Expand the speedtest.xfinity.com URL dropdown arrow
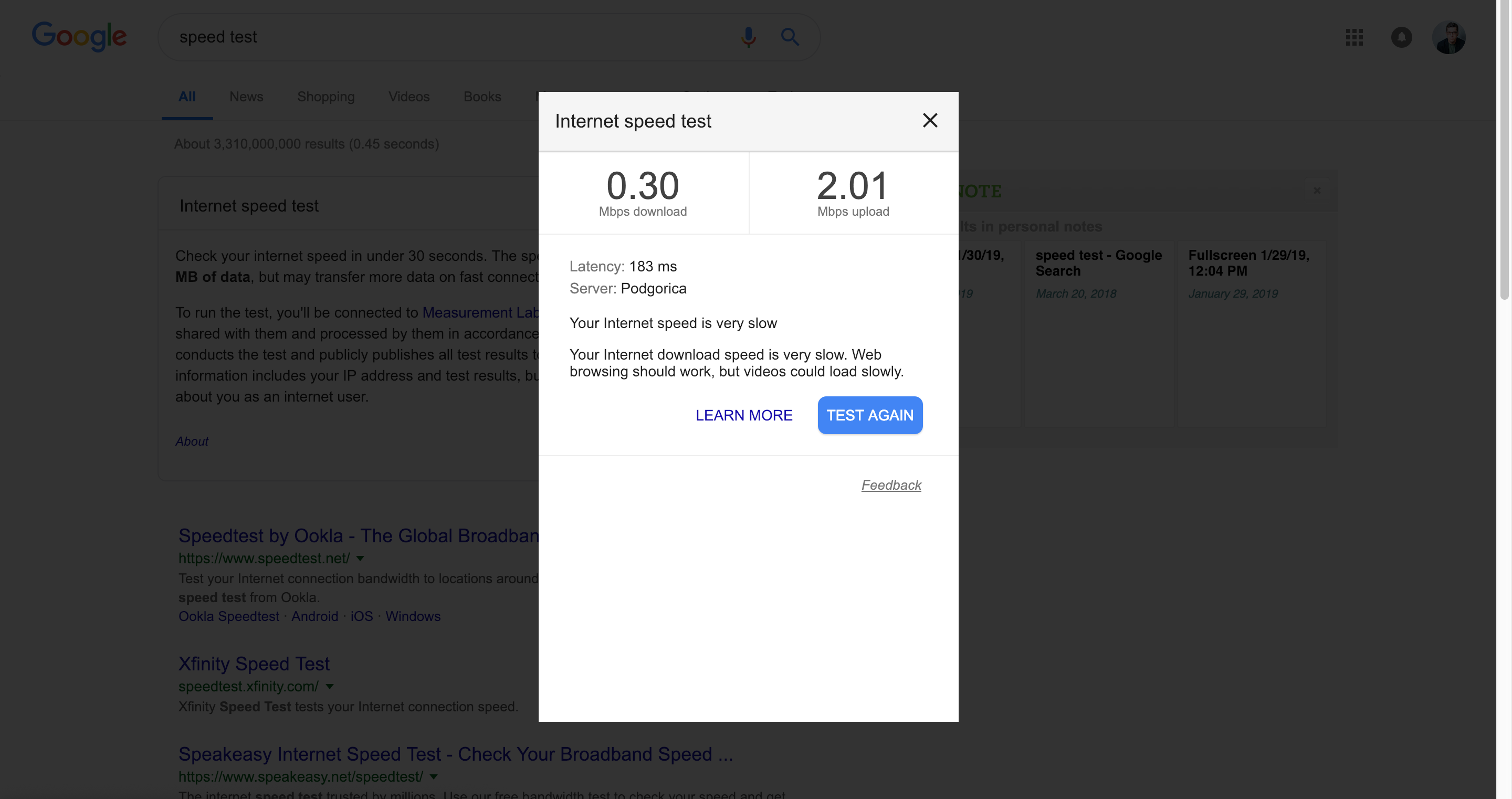1512x799 pixels. pos(329,686)
